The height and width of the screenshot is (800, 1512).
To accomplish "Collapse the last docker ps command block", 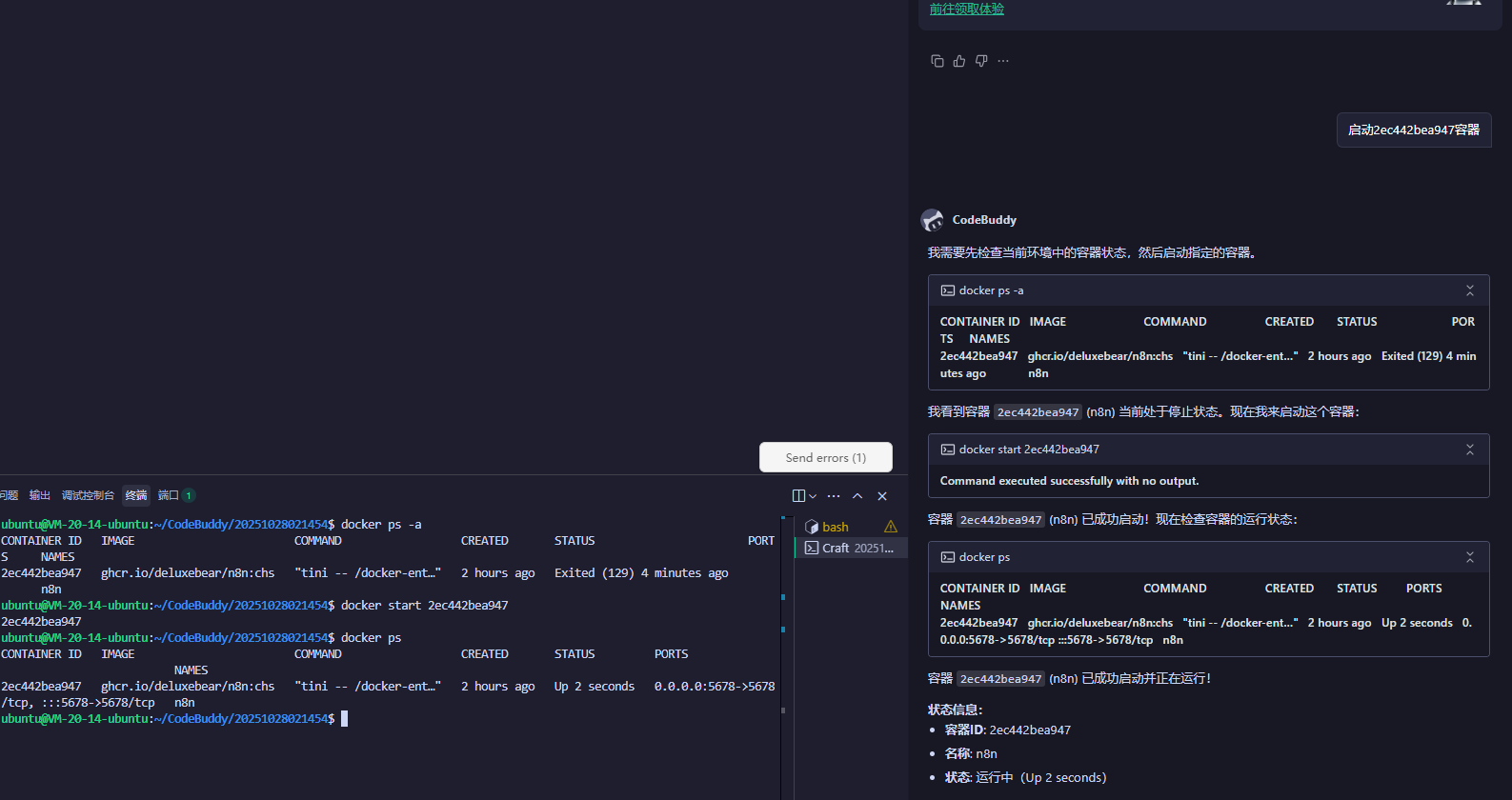I will (x=1470, y=557).
